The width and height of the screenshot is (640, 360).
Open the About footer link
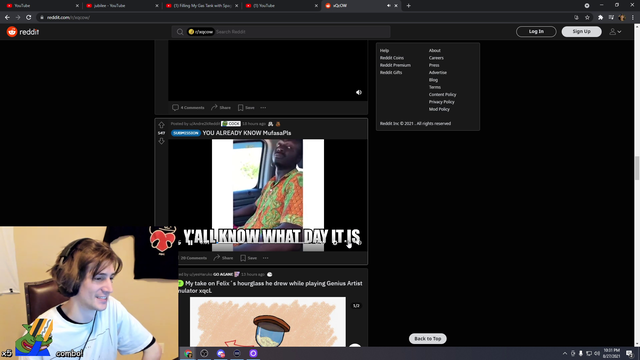[x=435, y=51]
